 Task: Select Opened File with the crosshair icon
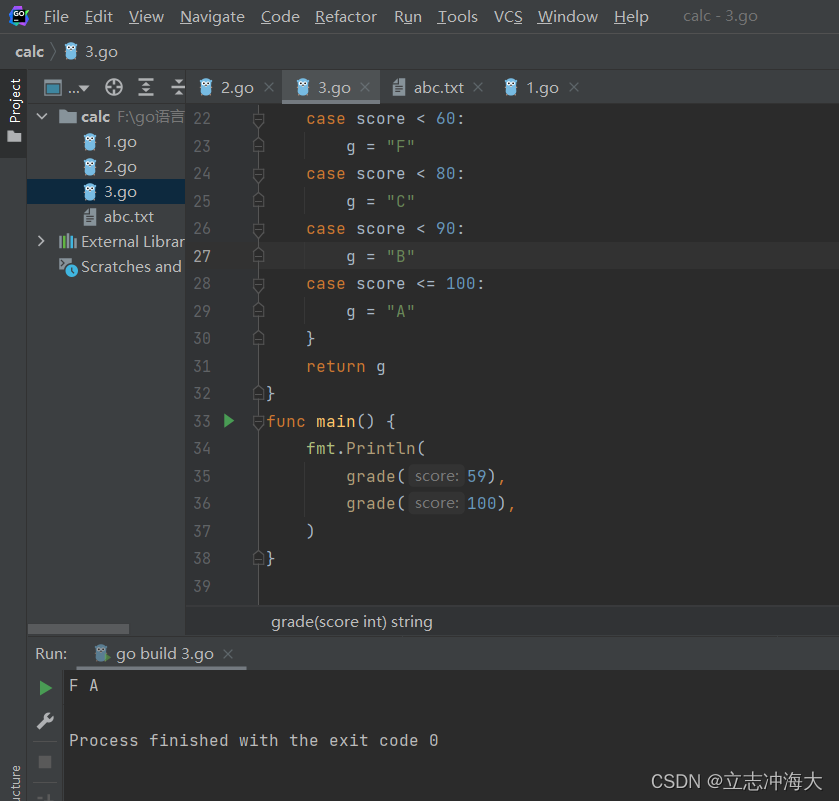tap(113, 88)
